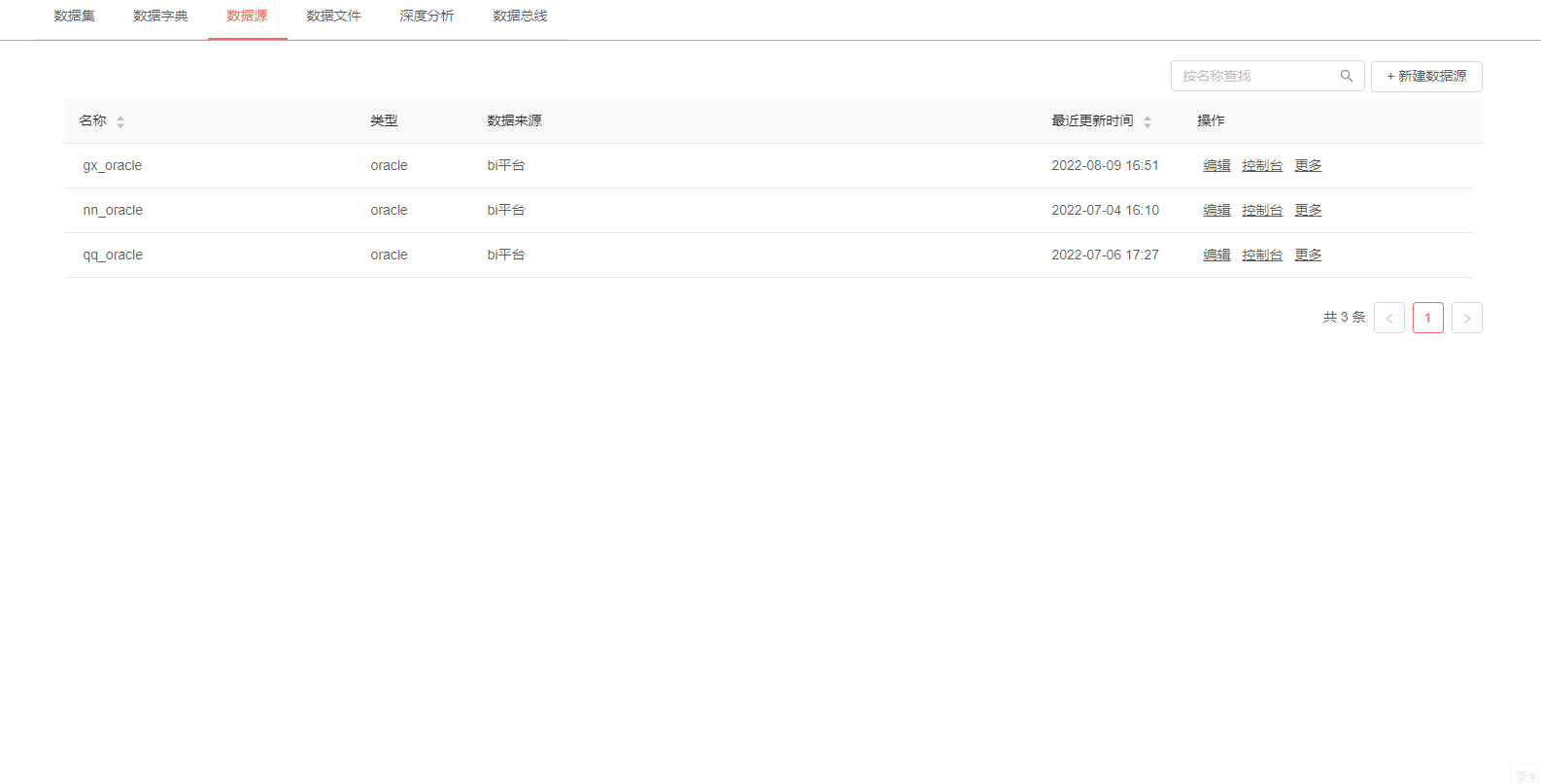1541x784 pixels.
Task: Focus the 按名称查找 search field
Action: click(1253, 76)
